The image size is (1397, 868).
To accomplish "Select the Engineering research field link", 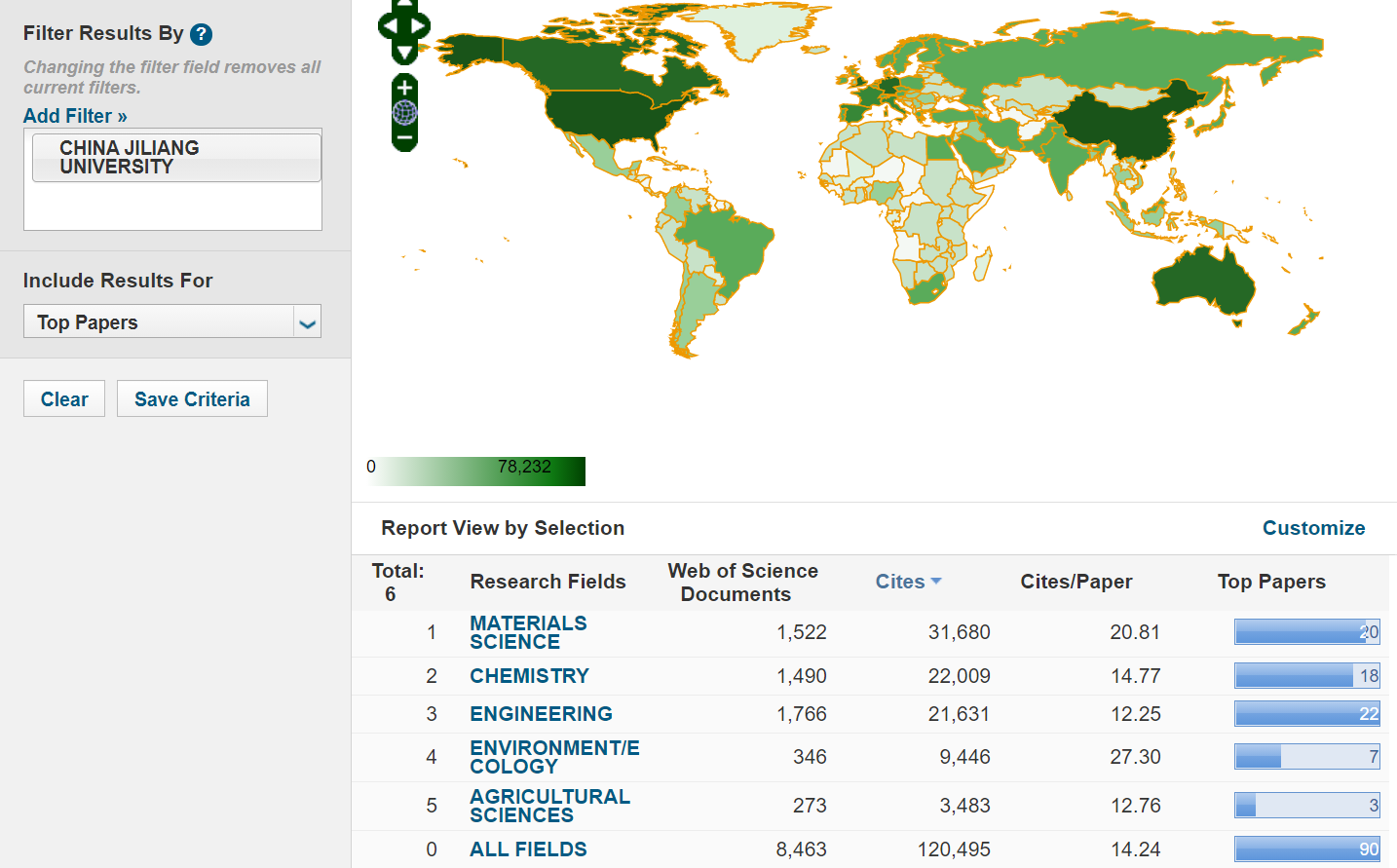I will (x=541, y=714).
